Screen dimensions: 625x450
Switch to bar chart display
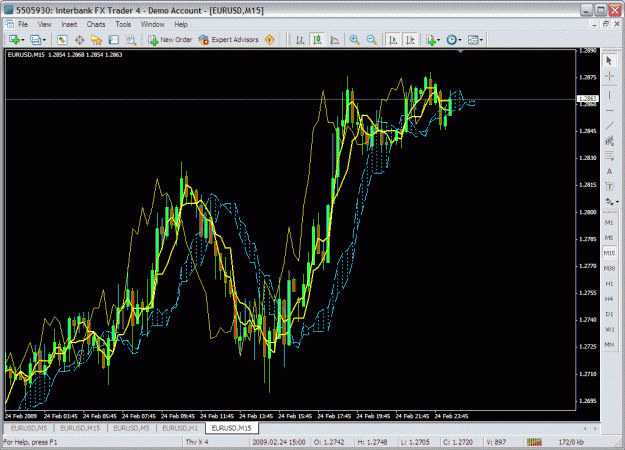[301, 40]
